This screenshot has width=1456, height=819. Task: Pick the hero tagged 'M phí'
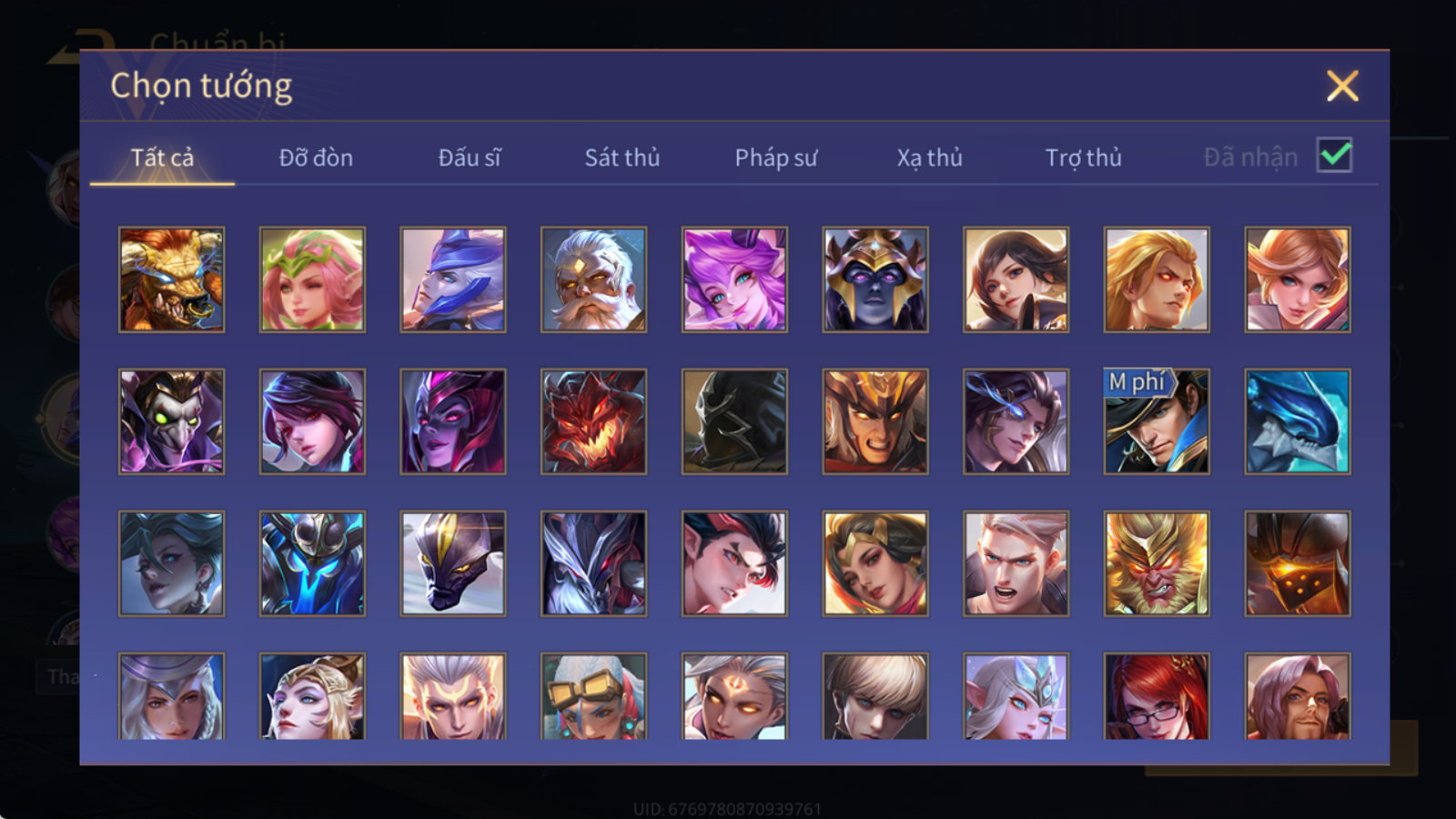click(1157, 421)
